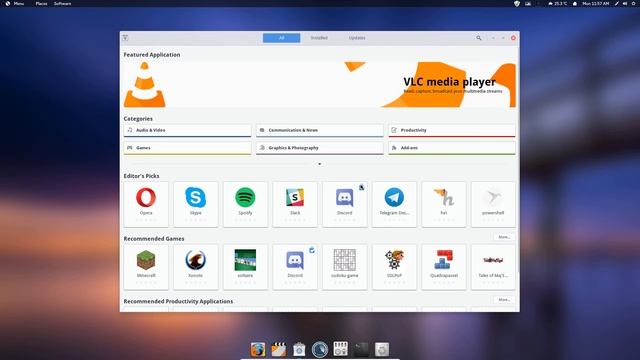Open Discord in Editor's Picks
The image size is (640, 360).
[344, 204]
